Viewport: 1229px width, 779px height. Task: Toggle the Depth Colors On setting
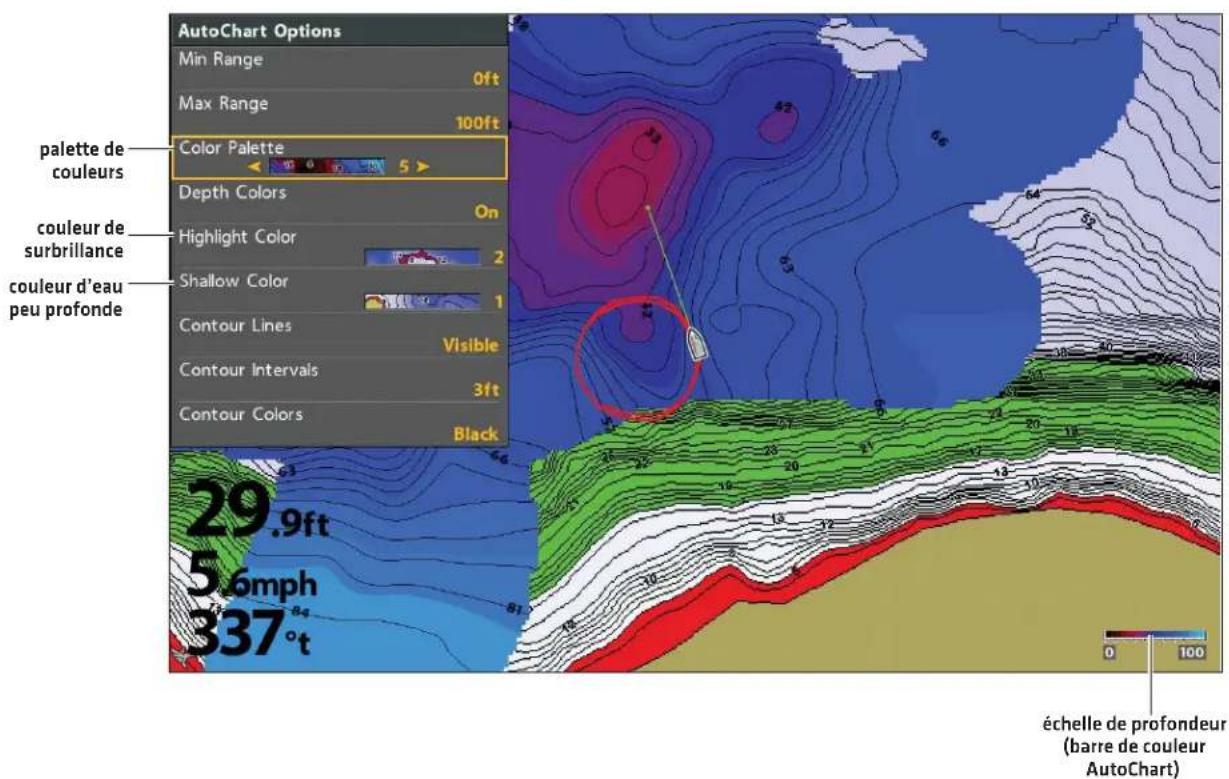339,202
